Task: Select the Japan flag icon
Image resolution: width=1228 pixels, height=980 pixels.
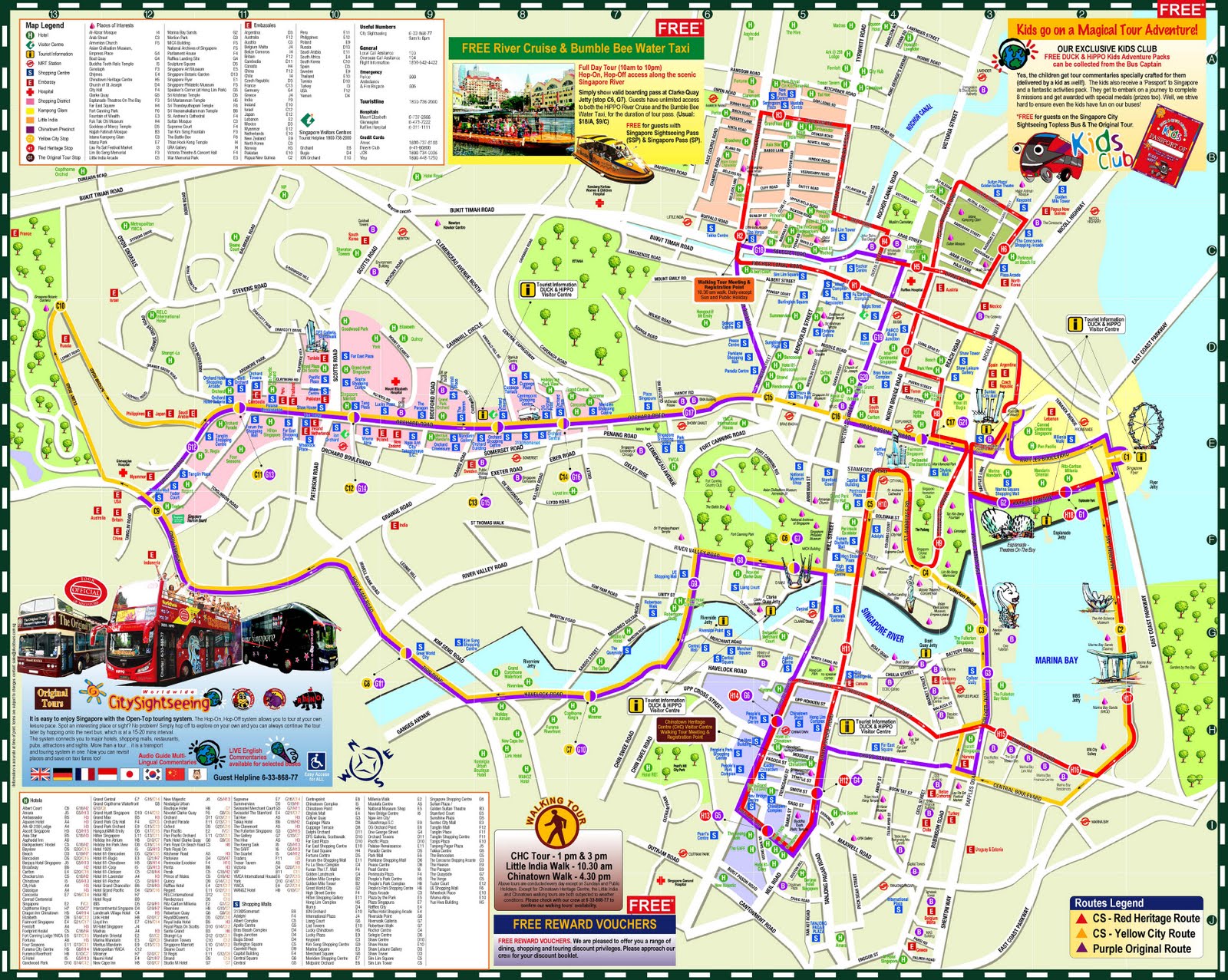Action: pos(130,774)
